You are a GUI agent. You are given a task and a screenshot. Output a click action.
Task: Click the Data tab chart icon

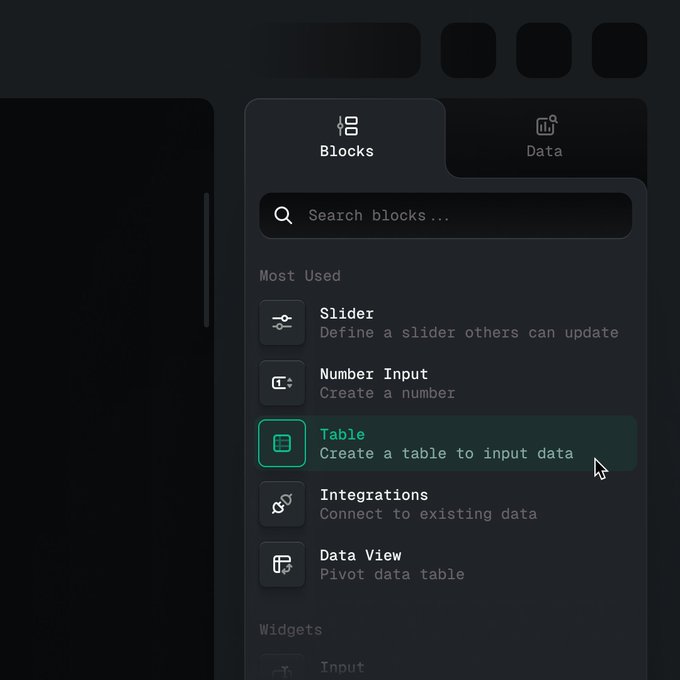click(546, 125)
